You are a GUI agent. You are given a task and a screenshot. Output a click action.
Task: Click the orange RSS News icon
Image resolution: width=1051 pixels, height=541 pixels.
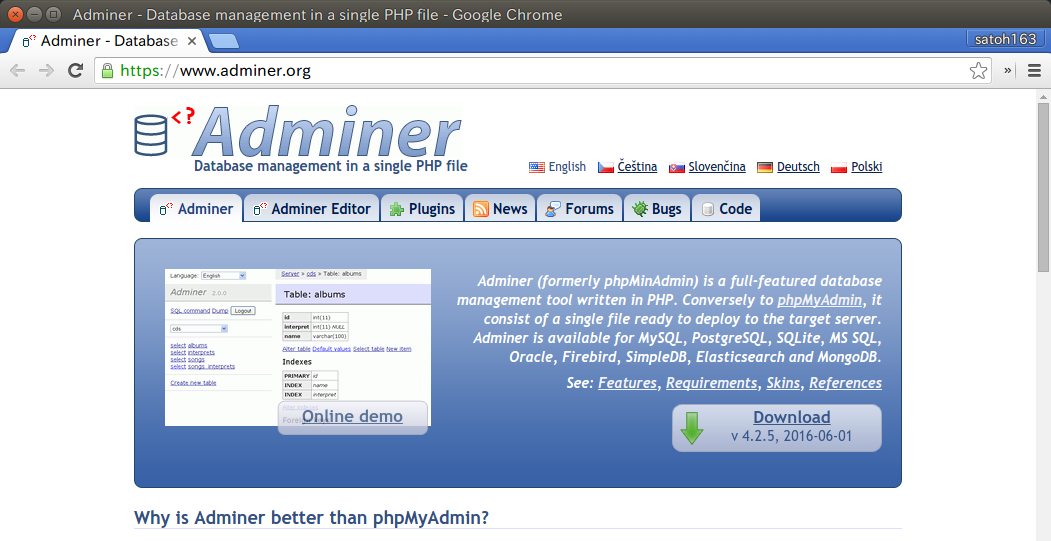[x=481, y=209]
